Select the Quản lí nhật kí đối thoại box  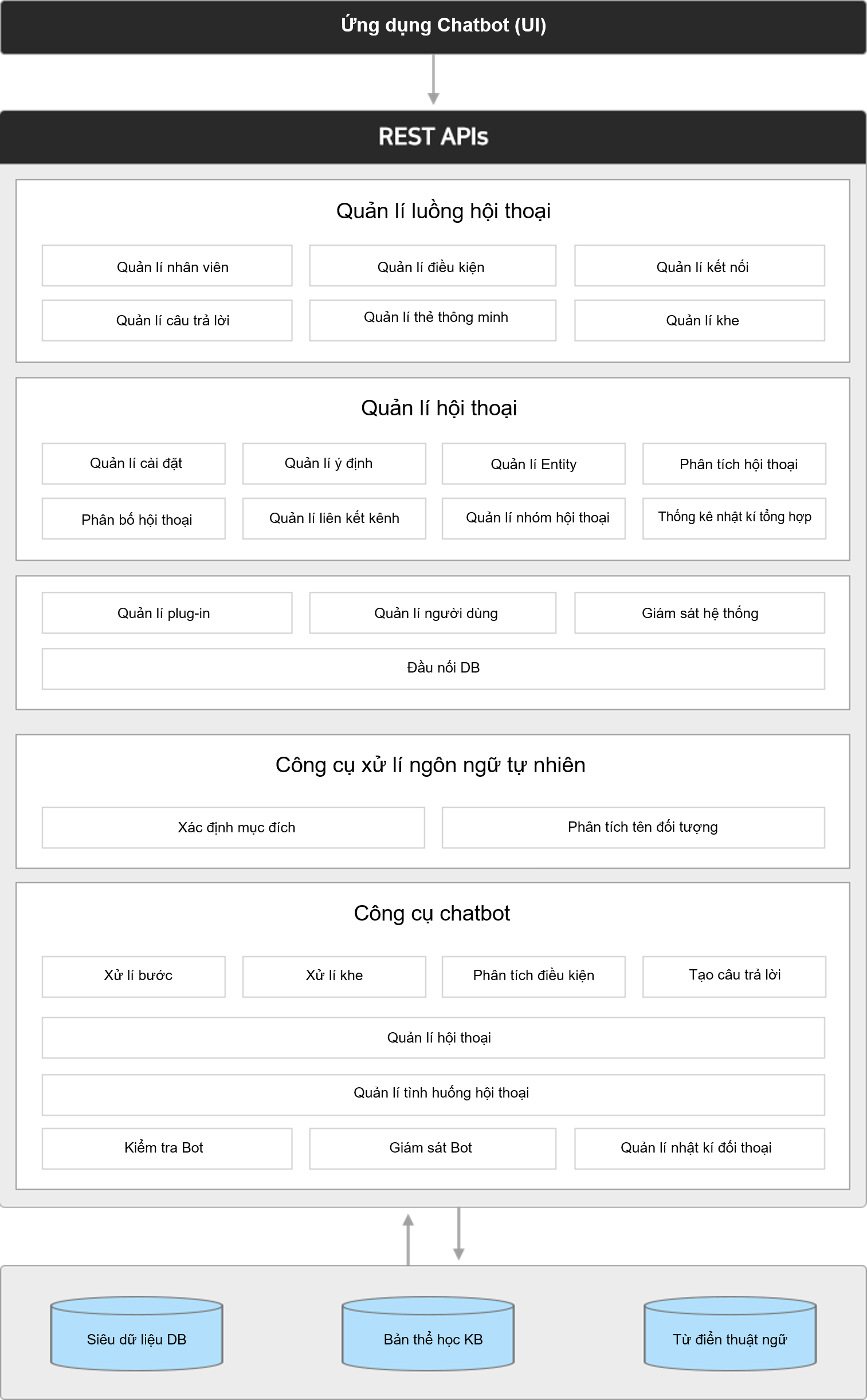pos(700,1149)
